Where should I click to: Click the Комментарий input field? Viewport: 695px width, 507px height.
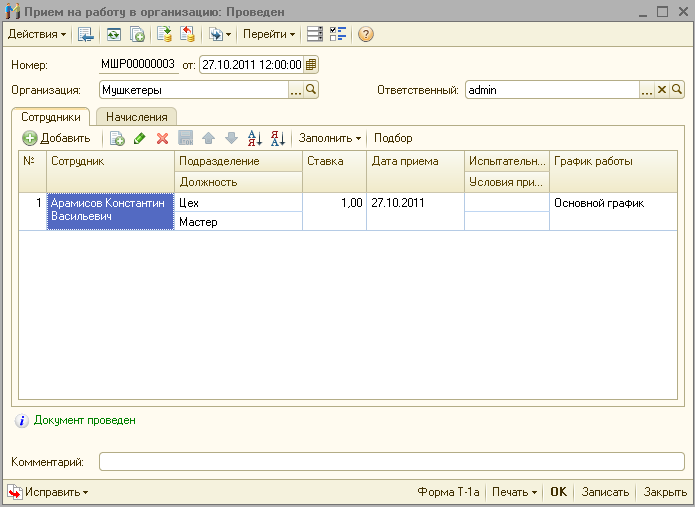tap(392, 462)
